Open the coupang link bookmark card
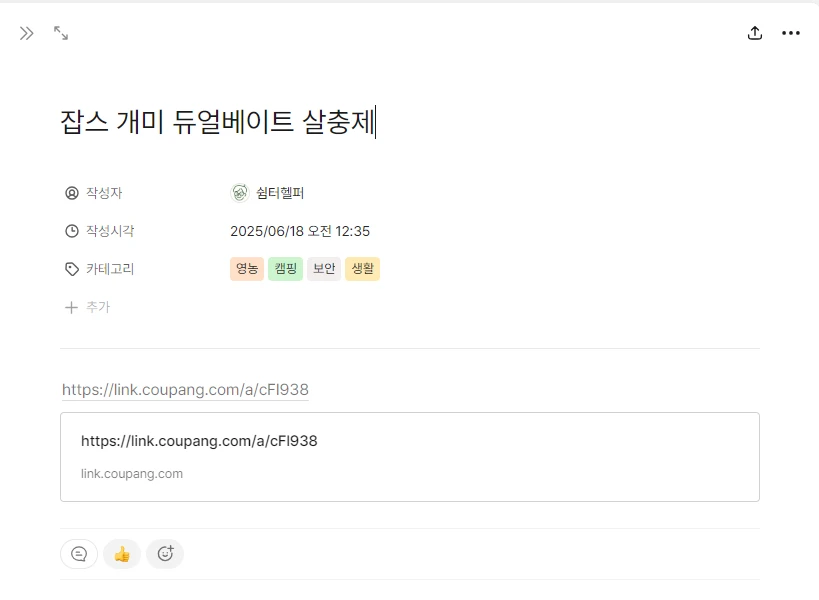Viewport: 819px width, 600px height. pos(410,457)
